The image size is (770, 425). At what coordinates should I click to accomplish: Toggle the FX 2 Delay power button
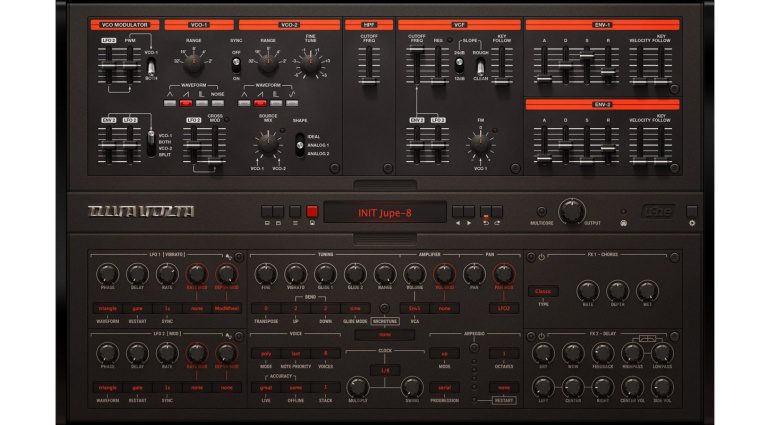click(x=541, y=333)
